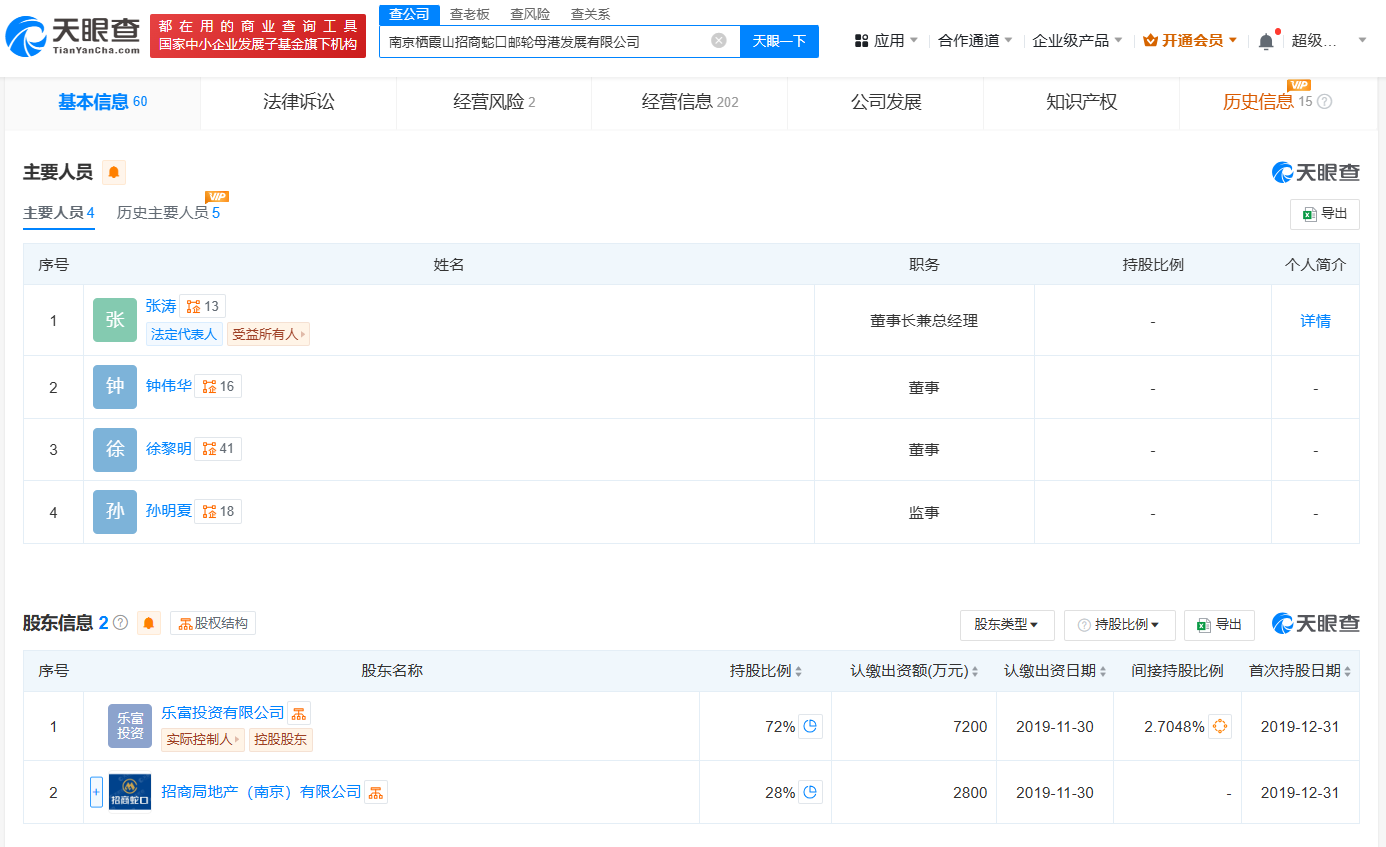This screenshot has width=1386, height=847.
Task: Click the bell icon beside 主要人员
Action: coord(114,173)
